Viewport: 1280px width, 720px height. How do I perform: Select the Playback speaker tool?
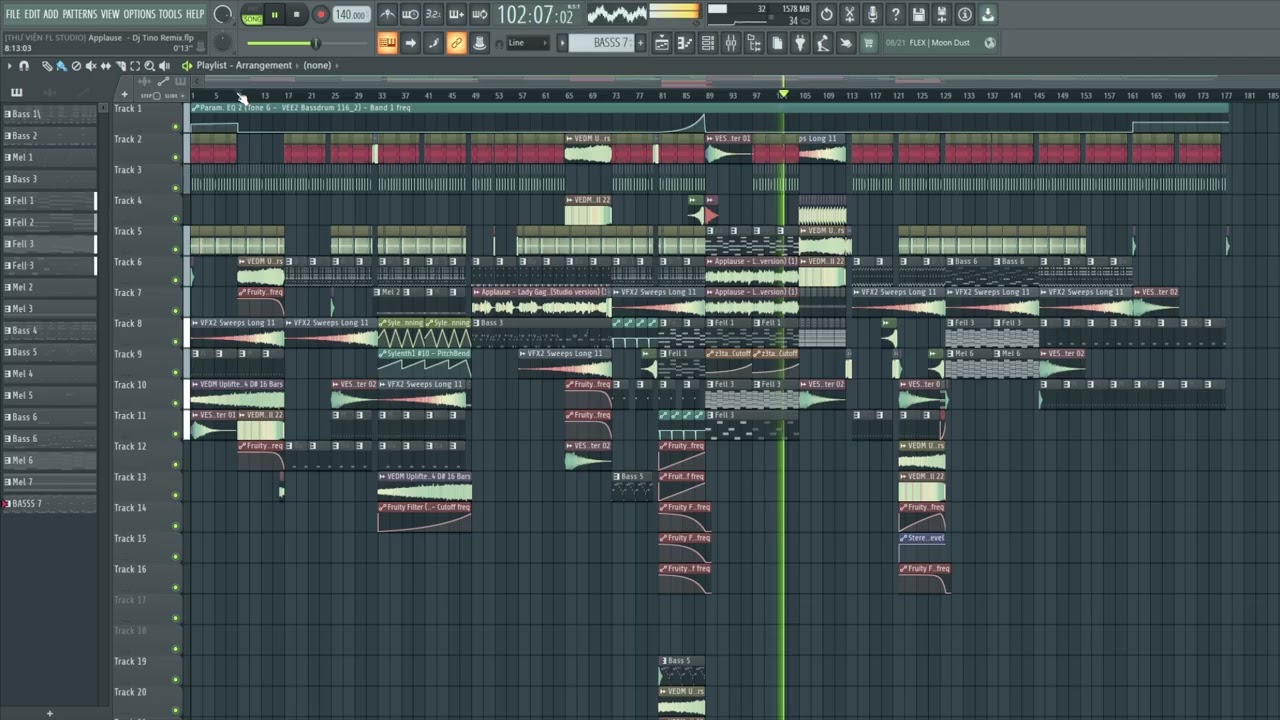click(164, 65)
